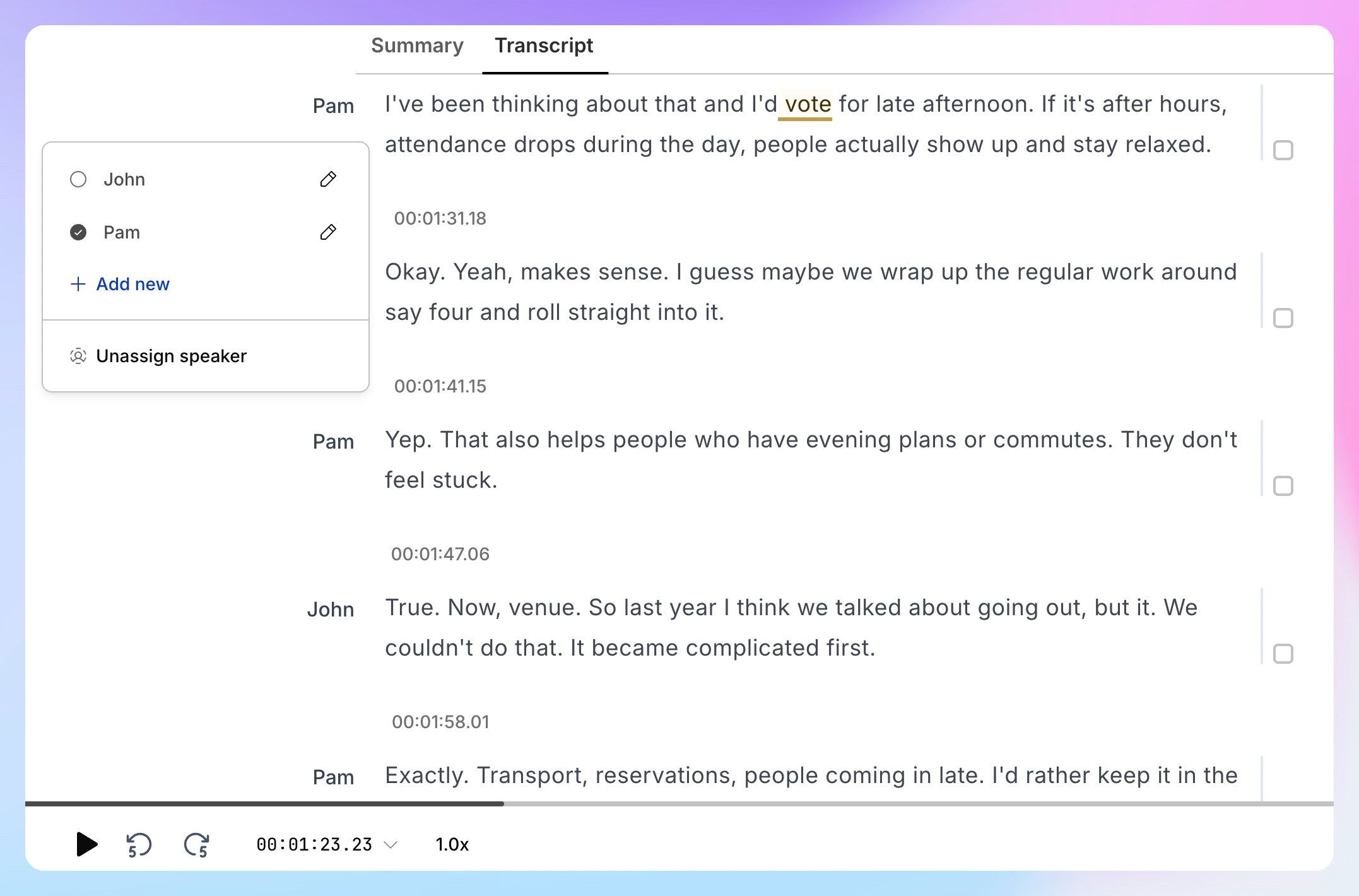Click the plus icon beside Add new
Viewport: 1359px width, 896px height.
click(x=78, y=284)
